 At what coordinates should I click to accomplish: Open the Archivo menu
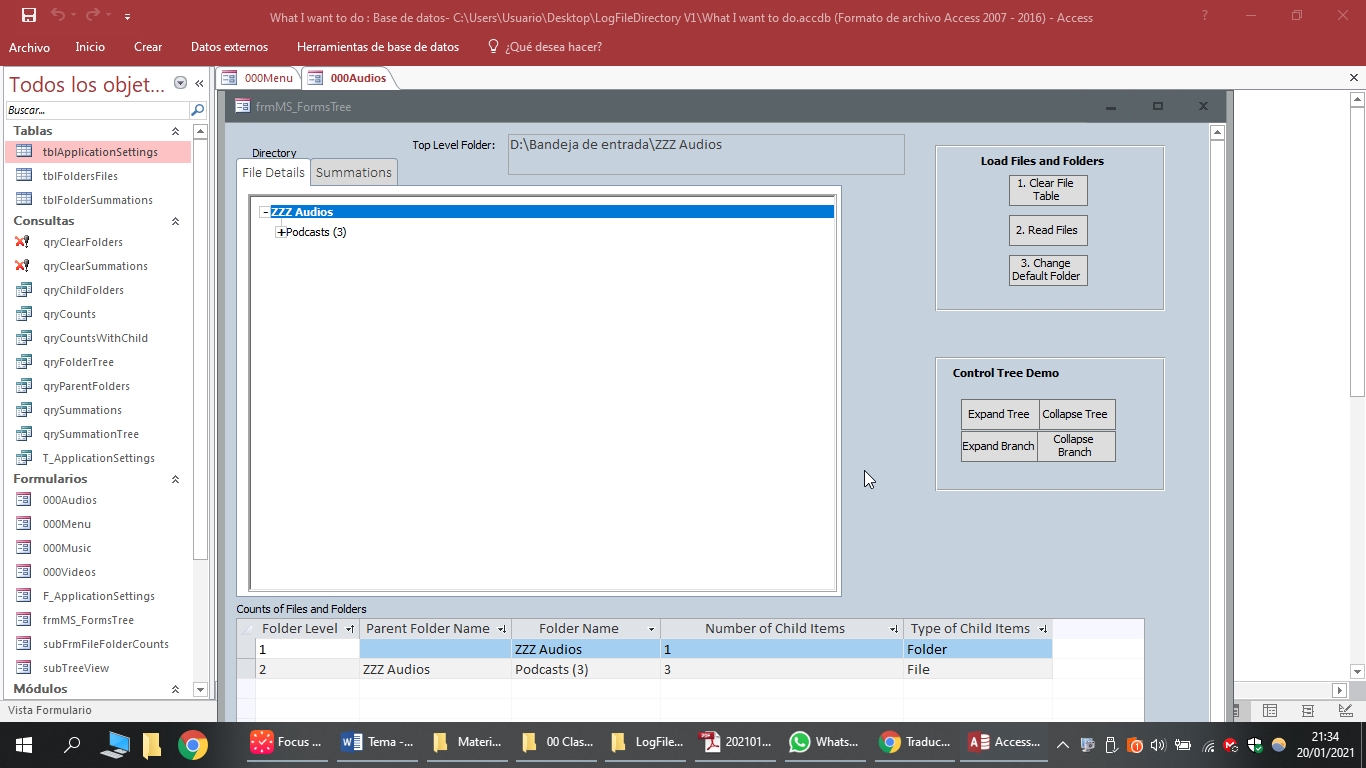coord(29,47)
